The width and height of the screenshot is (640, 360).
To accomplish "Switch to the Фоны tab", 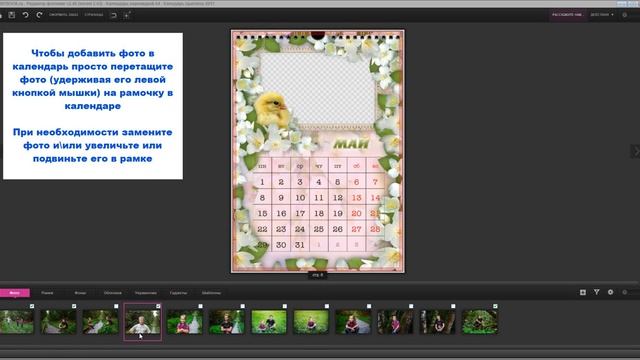I will coord(80,293).
